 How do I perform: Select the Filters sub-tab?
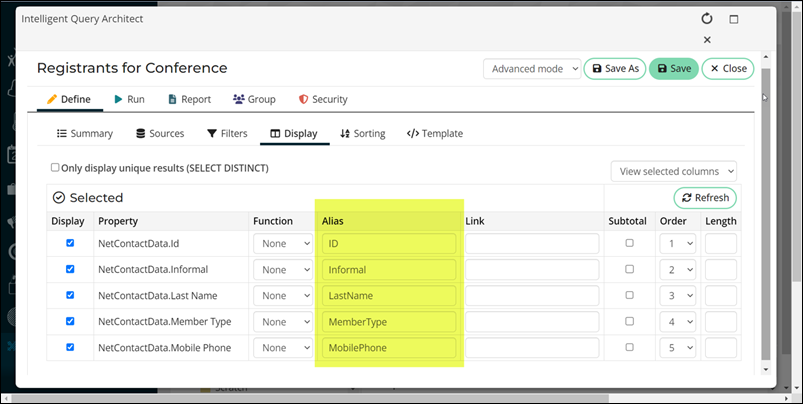click(227, 133)
